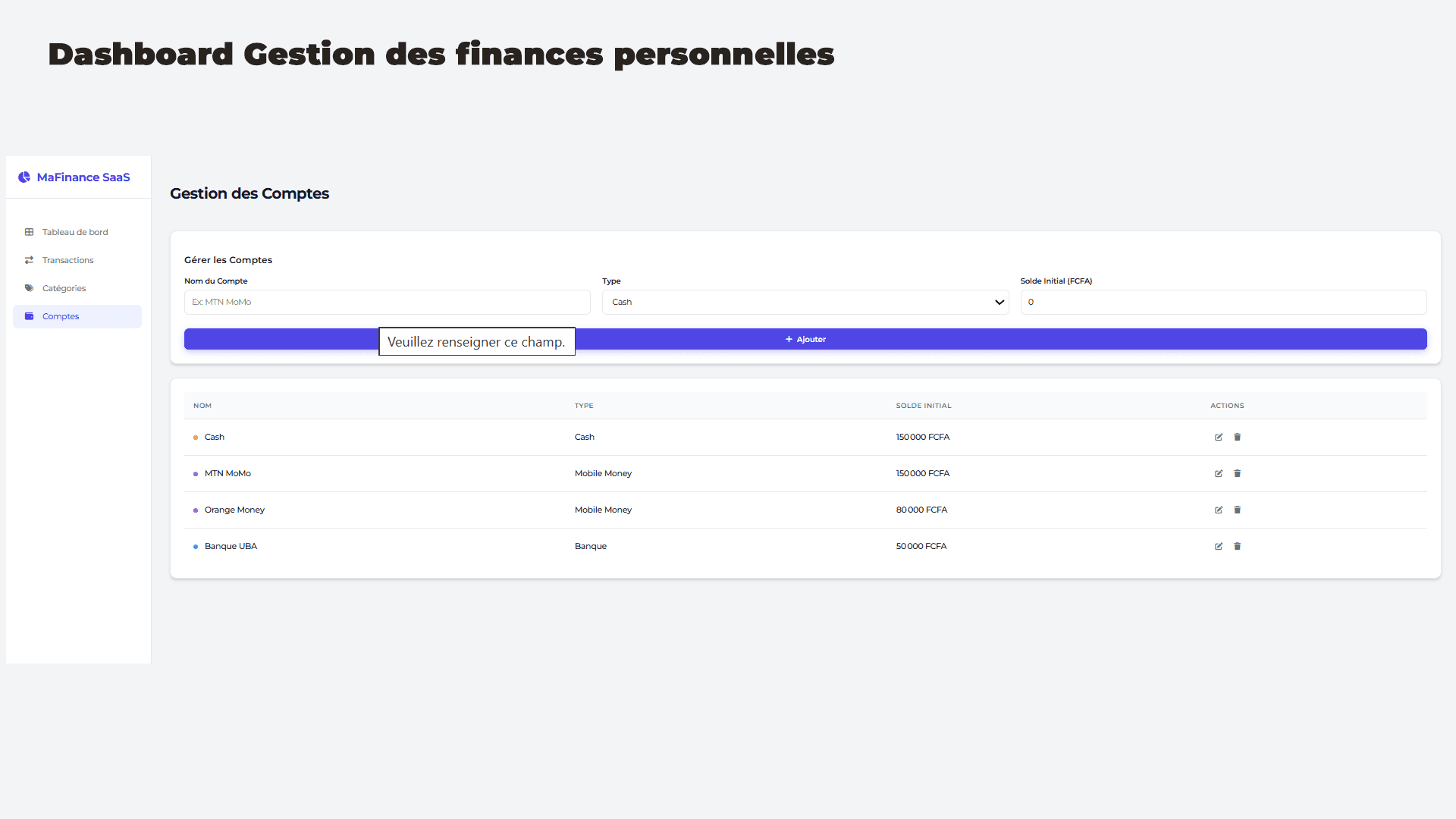Select the Tableau de bord grid icon
This screenshot has width=1456, height=819.
coord(29,232)
